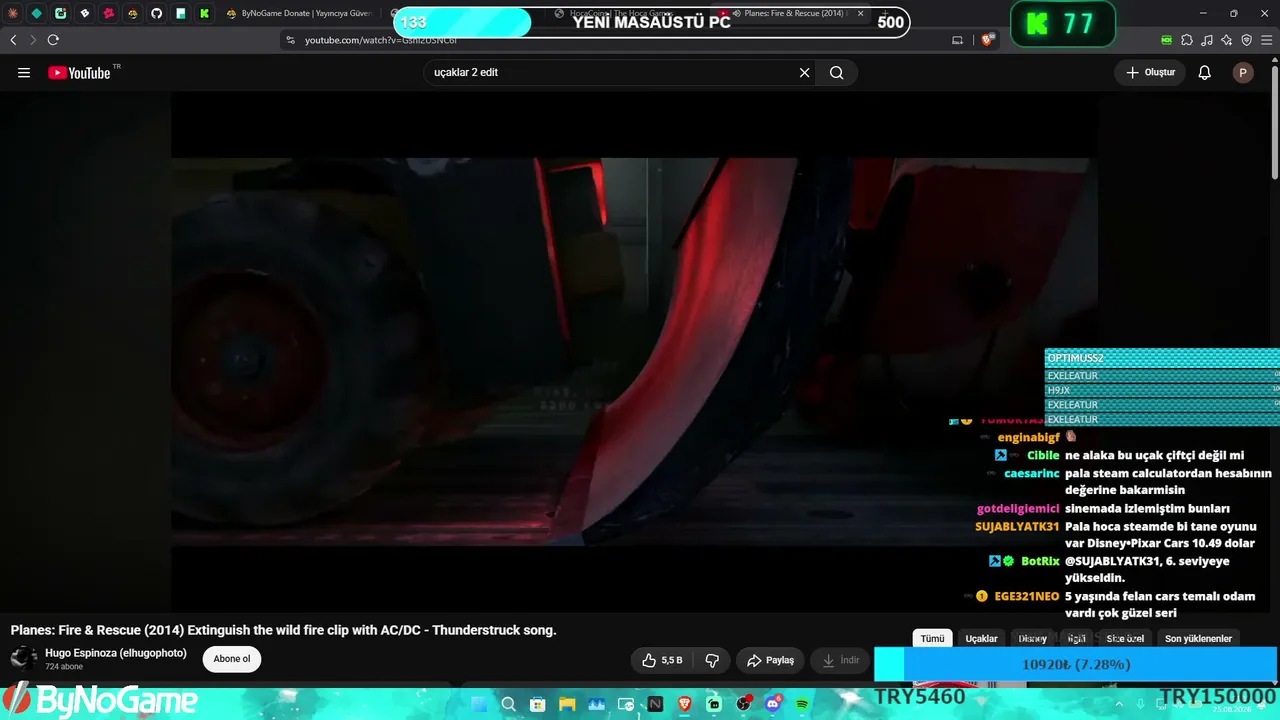Open the music note playlist icon
Image resolution: width=1280 pixels, height=720 pixels.
(x=1207, y=40)
